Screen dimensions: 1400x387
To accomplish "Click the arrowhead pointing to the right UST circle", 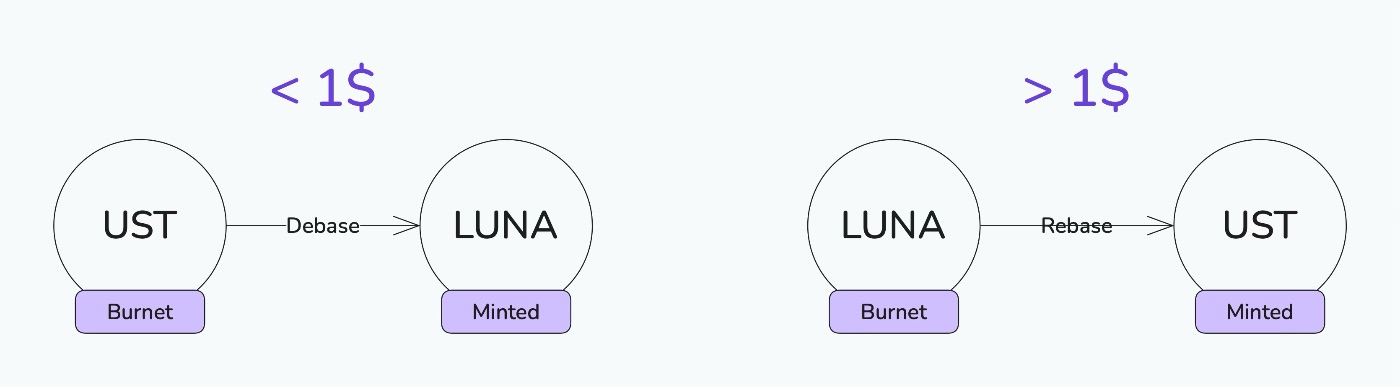I will (x=1159, y=226).
